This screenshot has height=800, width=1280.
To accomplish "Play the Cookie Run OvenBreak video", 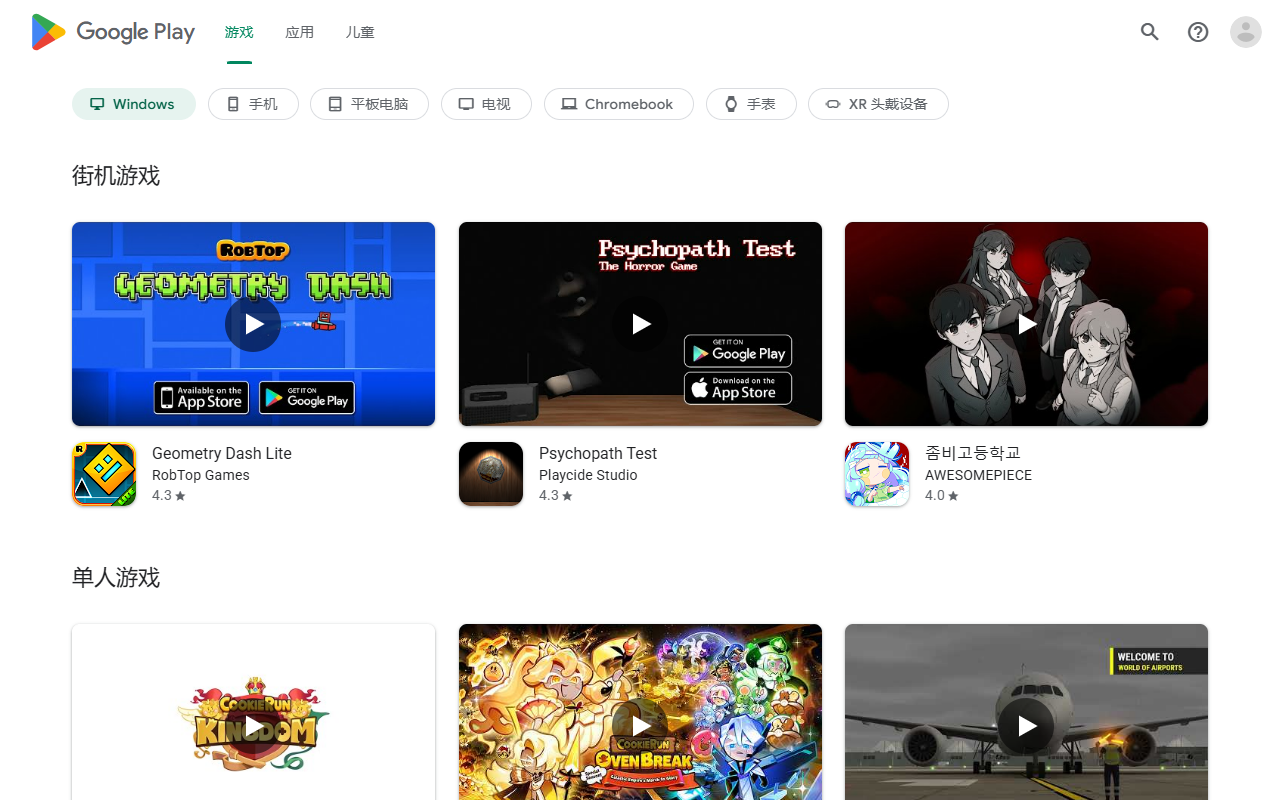I will [640, 726].
